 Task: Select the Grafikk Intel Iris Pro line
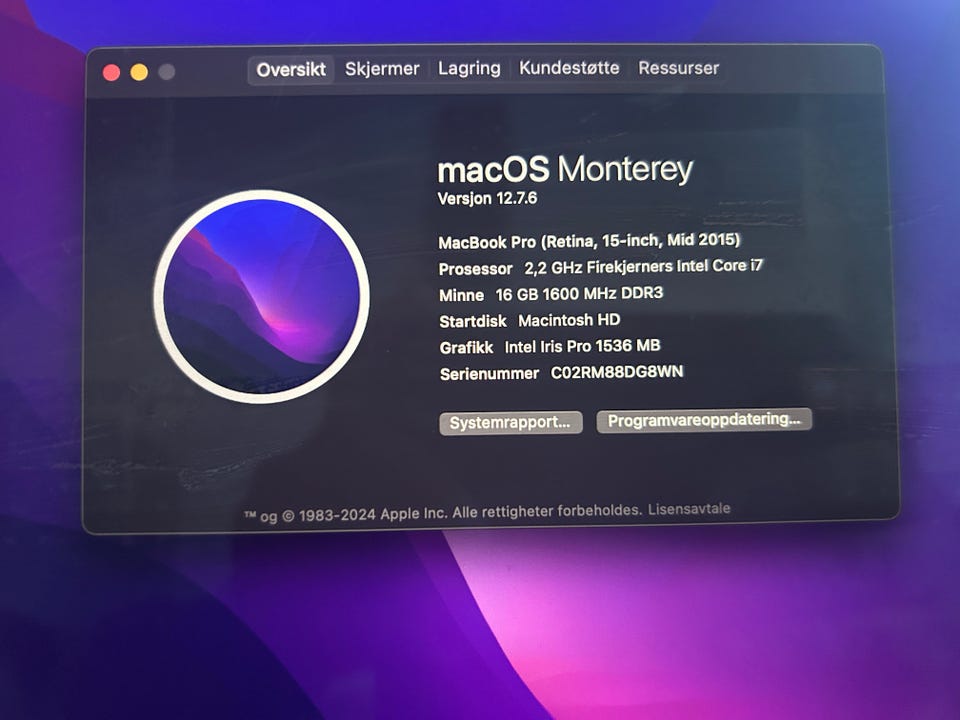pos(550,347)
